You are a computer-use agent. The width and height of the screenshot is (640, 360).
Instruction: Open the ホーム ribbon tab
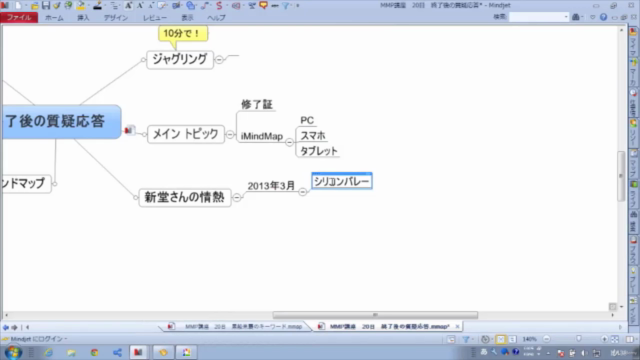tap(54, 18)
